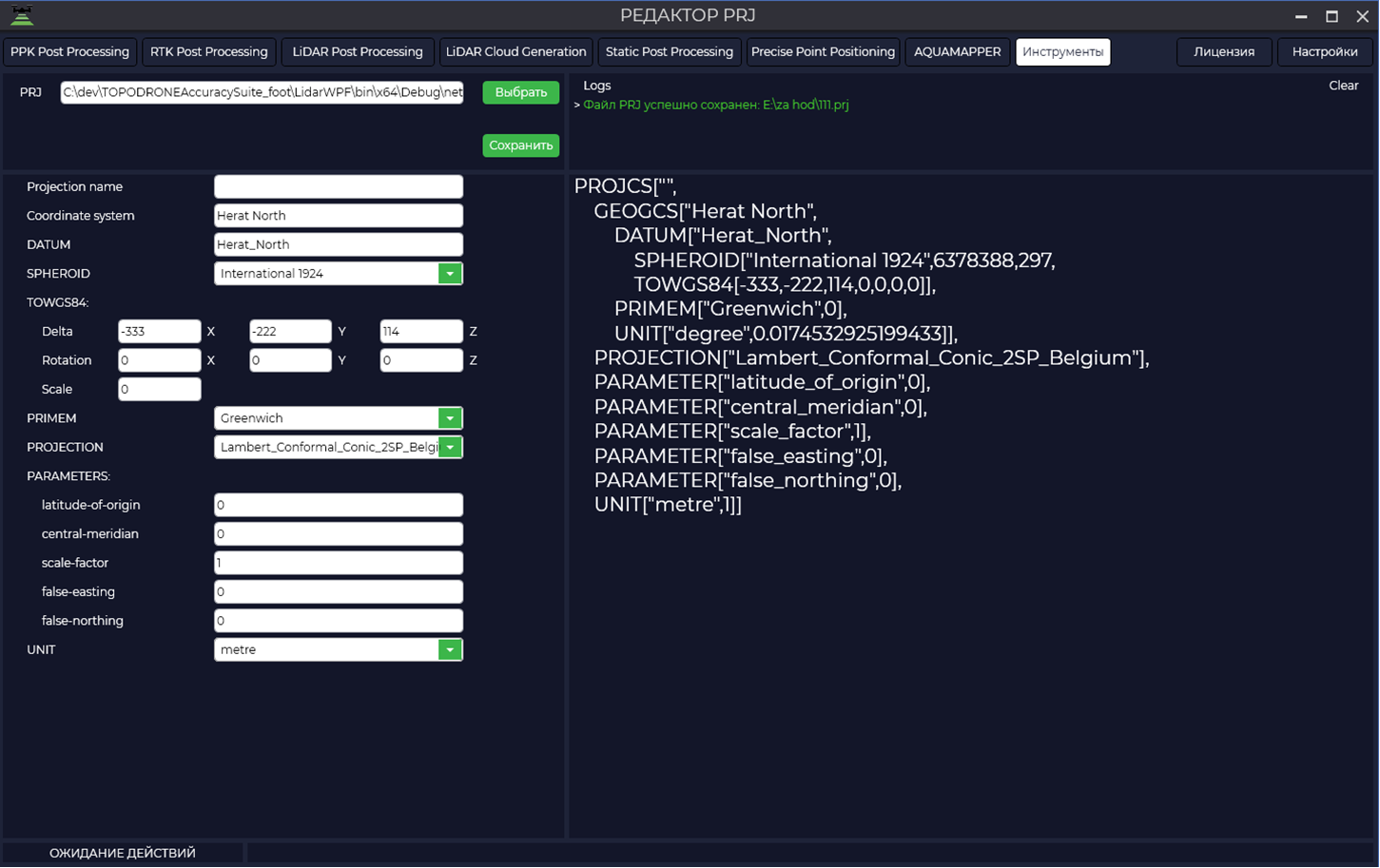Click the TOWGS84[-333,-222,114 preview line

tap(786, 284)
